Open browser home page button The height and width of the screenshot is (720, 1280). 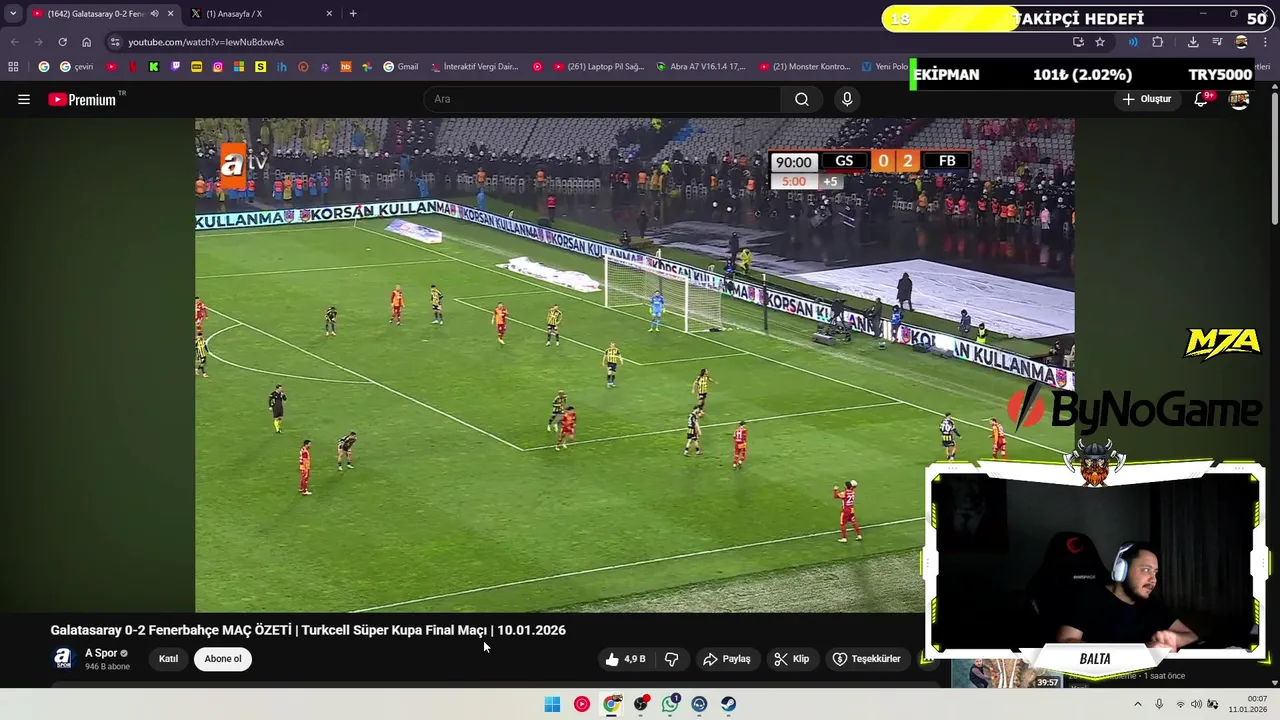pyautogui.click(x=87, y=42)
